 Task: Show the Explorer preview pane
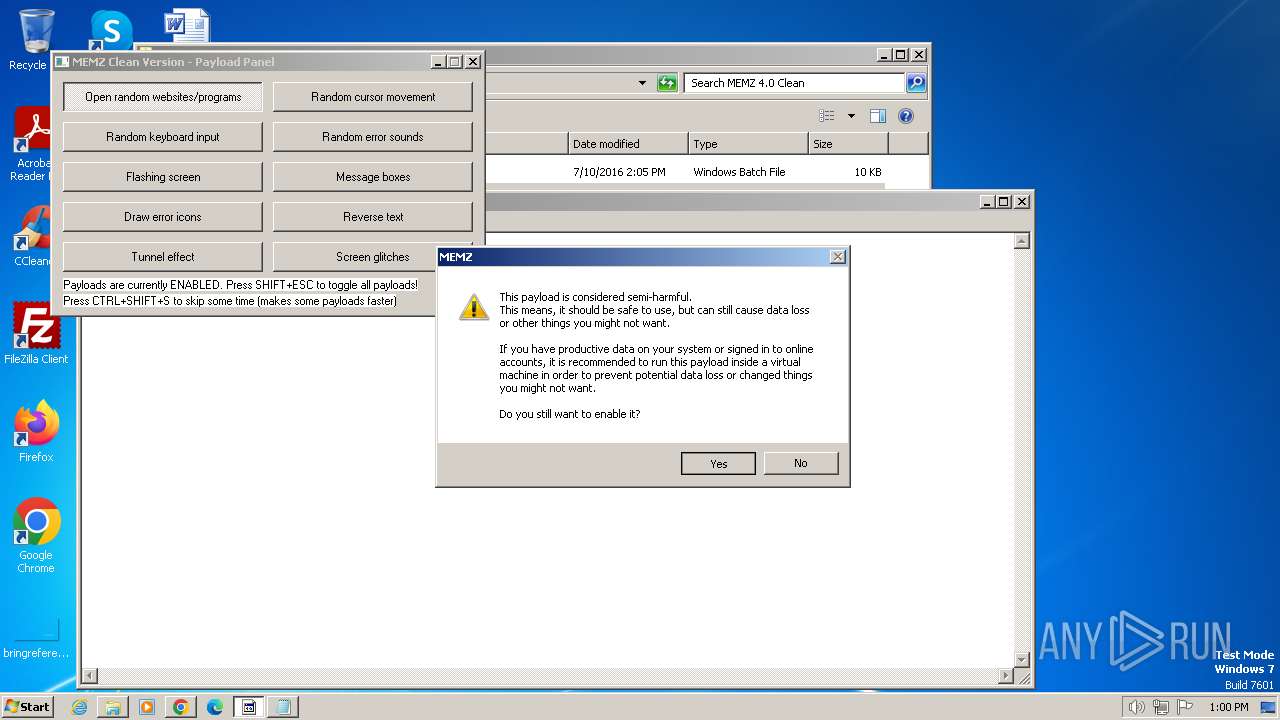click(x=878, y=116)
